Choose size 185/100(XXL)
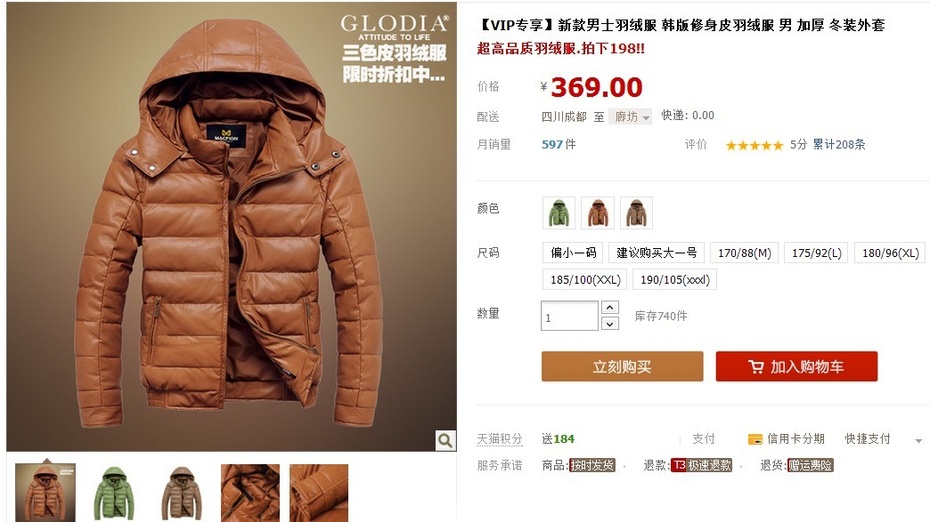The image size is (930, 522). click(x=585, y=279)
